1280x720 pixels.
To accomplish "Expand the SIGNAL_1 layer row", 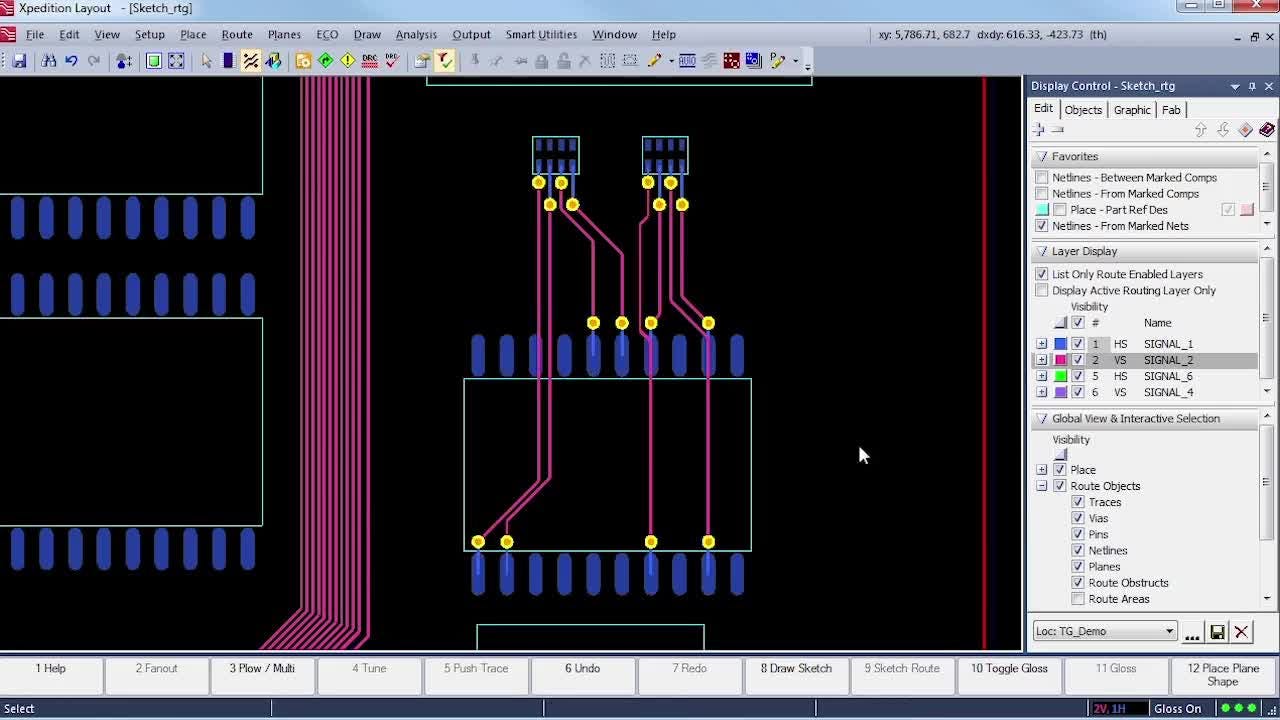I will [x=1042, y=344].
